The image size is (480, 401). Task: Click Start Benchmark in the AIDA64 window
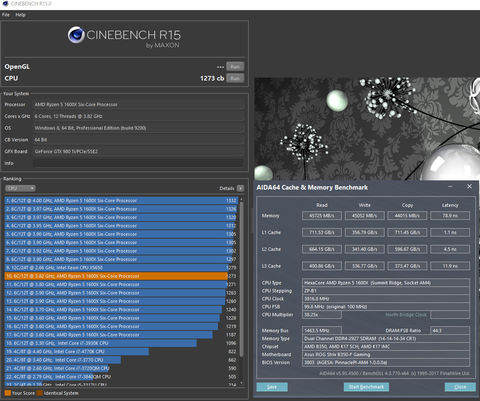coord(366,387)
